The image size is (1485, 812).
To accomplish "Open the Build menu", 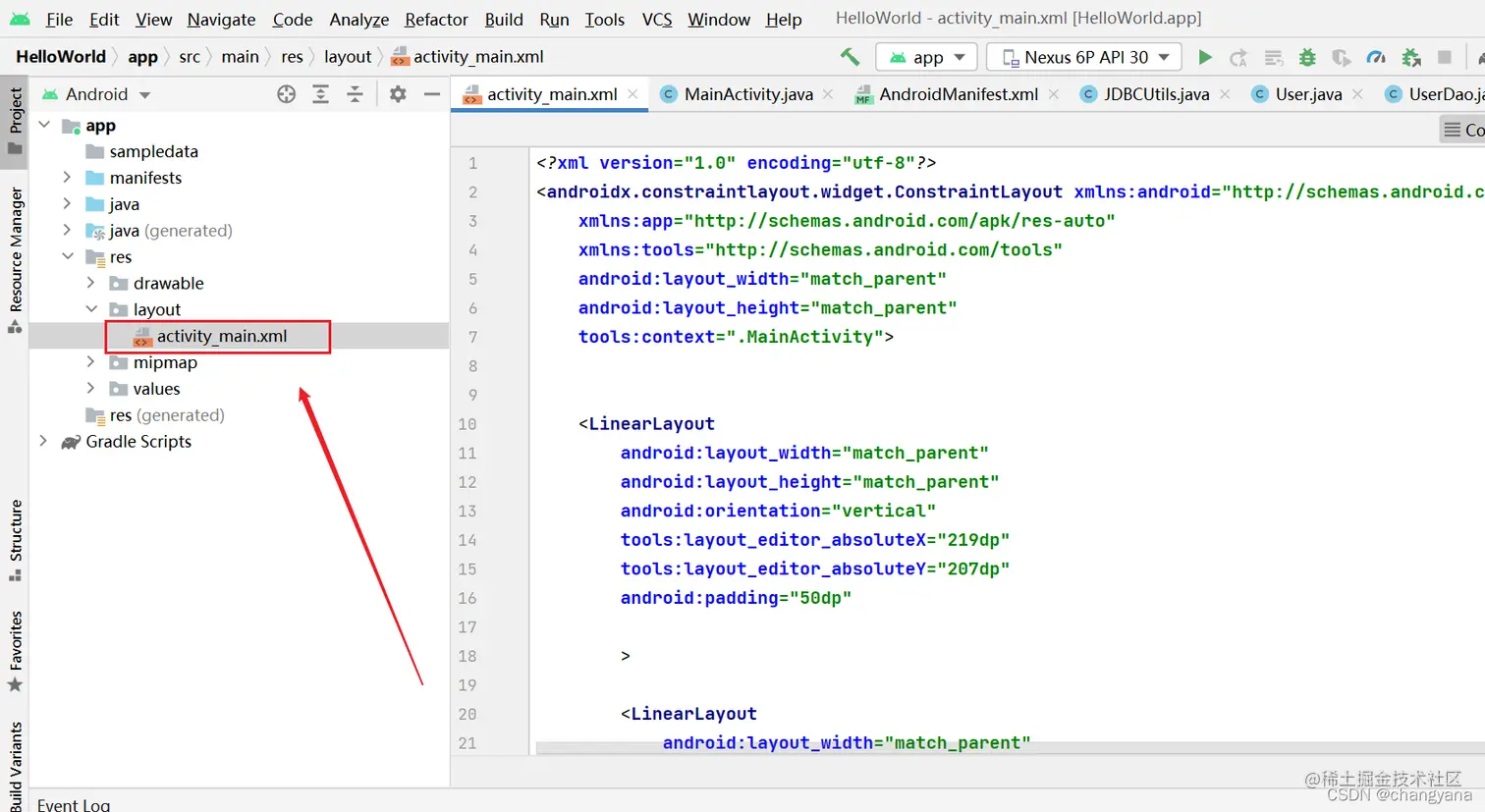I will pyautogui.click(x=504, y=19).
